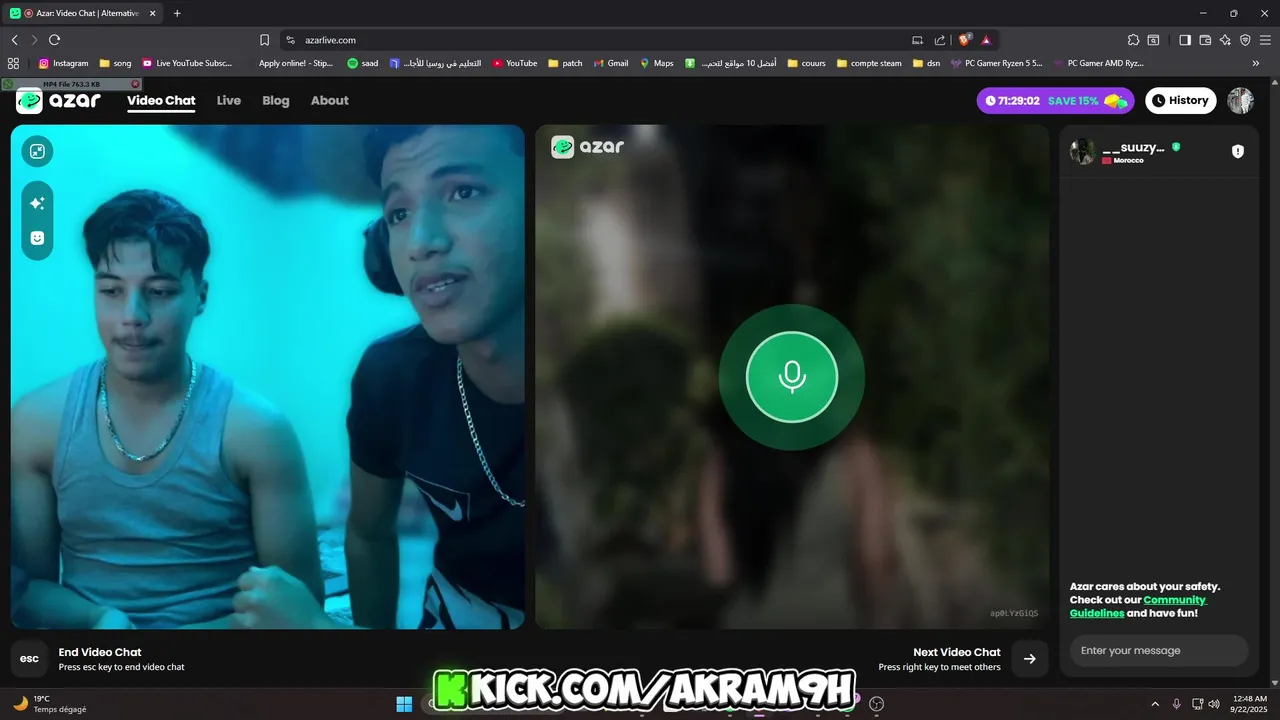
Task: Click the message input field
Action: click(x=1159, y=651)
